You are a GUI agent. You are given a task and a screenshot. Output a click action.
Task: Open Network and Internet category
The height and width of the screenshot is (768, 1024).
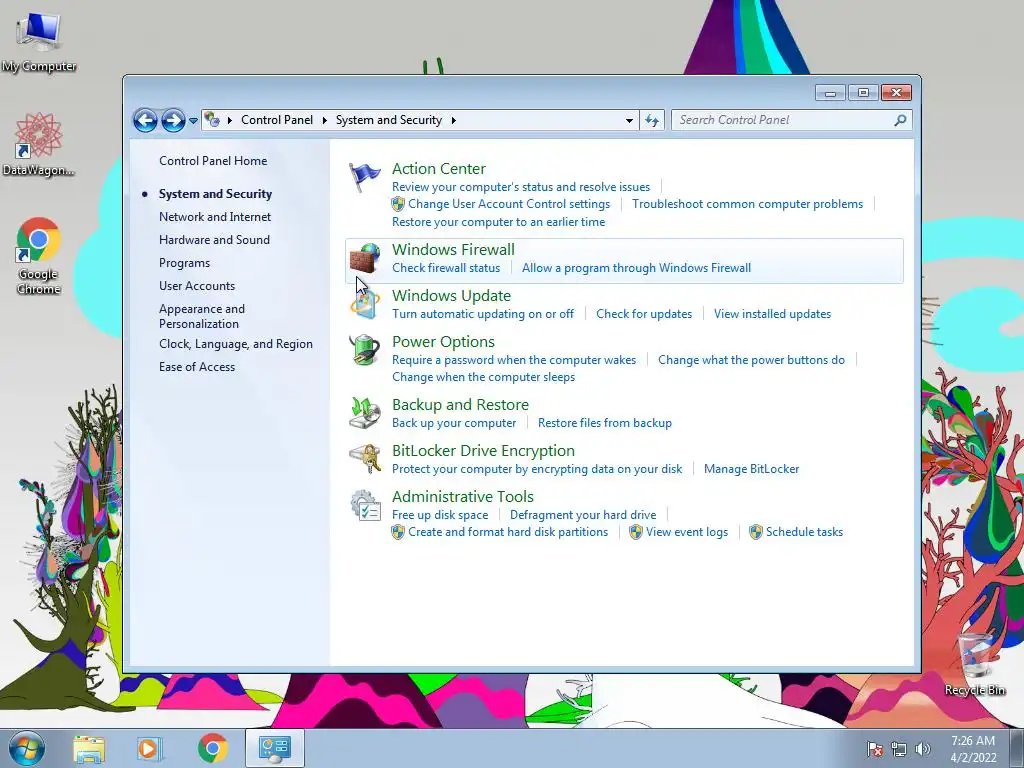click(215, 217)
